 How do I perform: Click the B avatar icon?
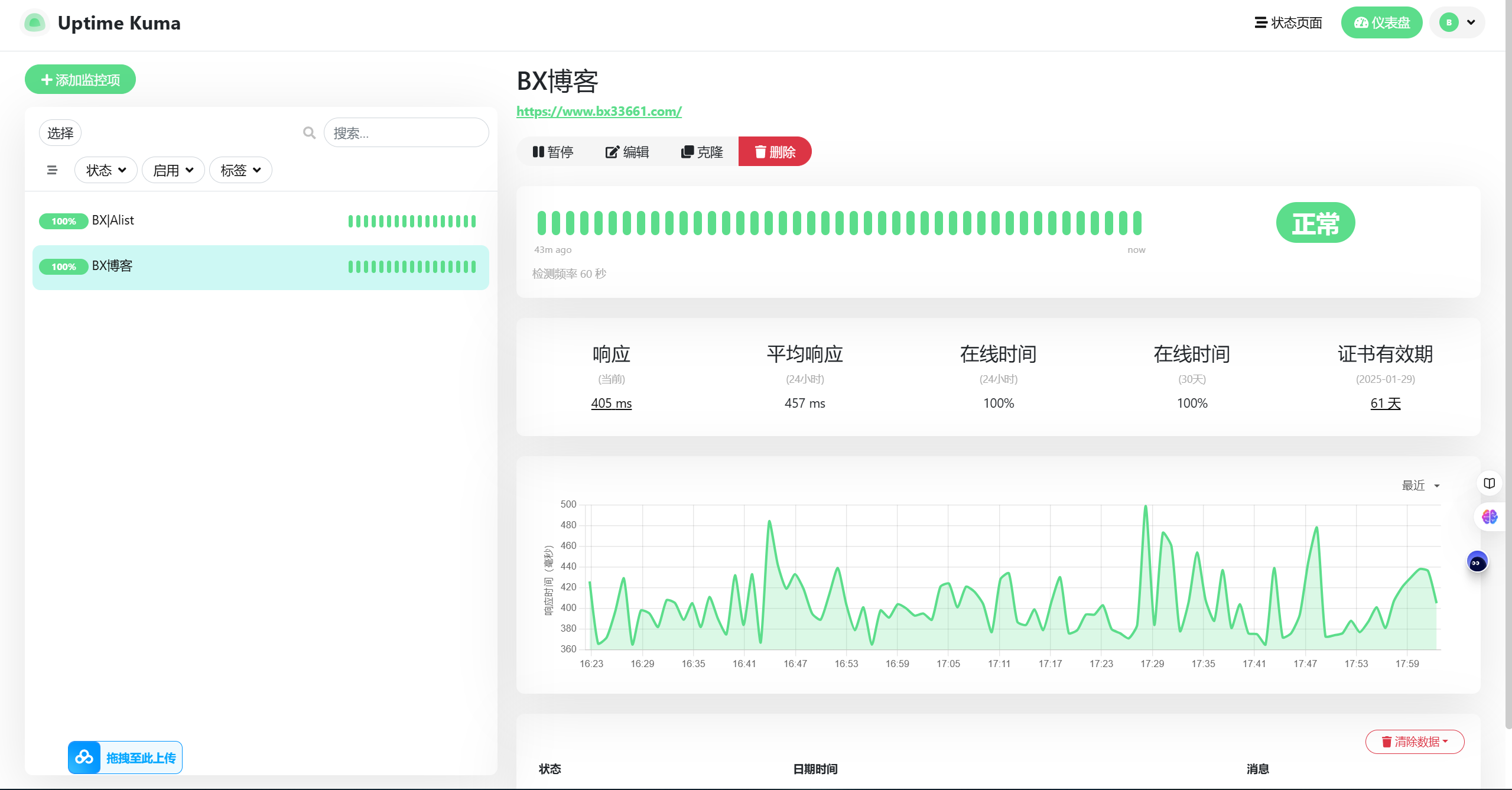pyautogui.click(x=1449, y=23)
